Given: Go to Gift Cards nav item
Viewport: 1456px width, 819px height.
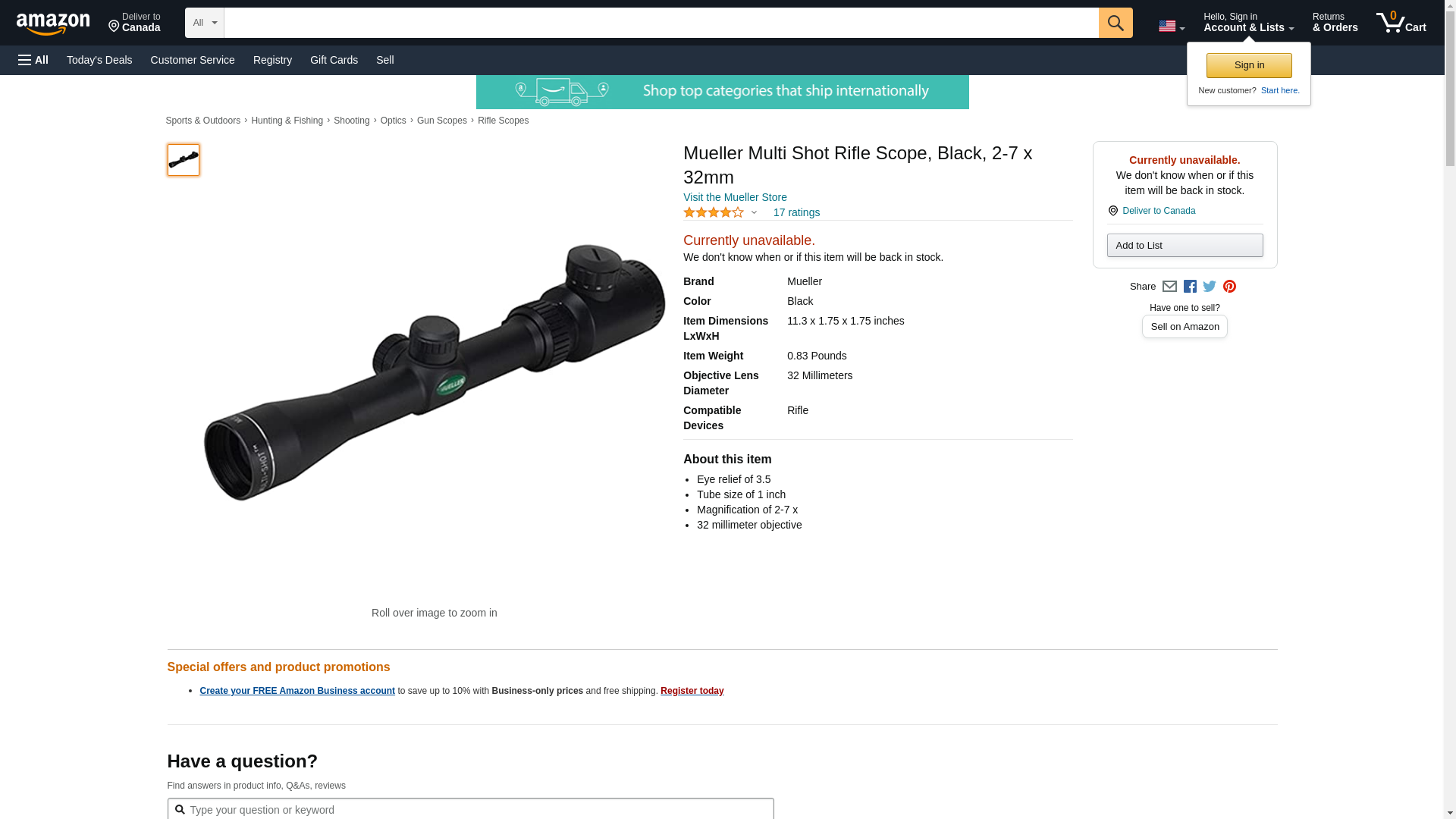Looking at the screenshot, I should click(334, 60).
